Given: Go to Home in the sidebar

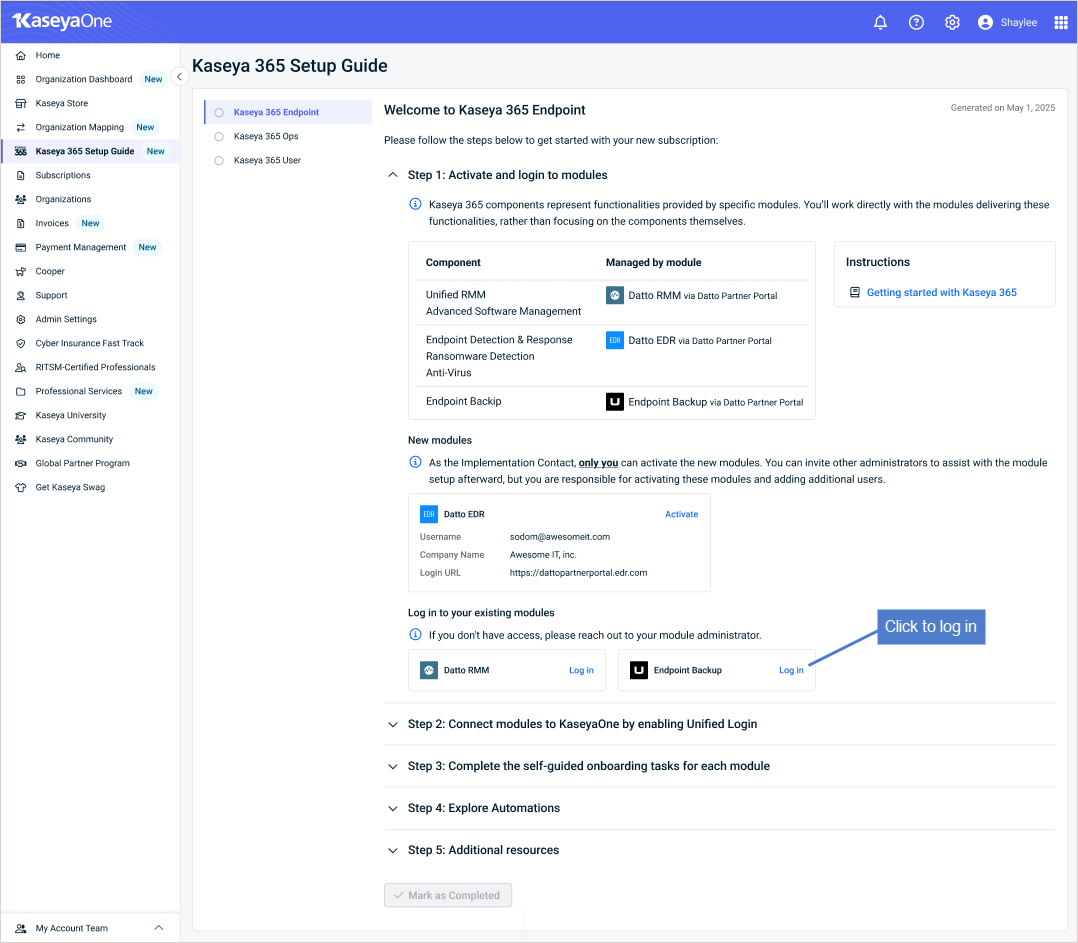Looking at the screenshot, I should (90, 56).
